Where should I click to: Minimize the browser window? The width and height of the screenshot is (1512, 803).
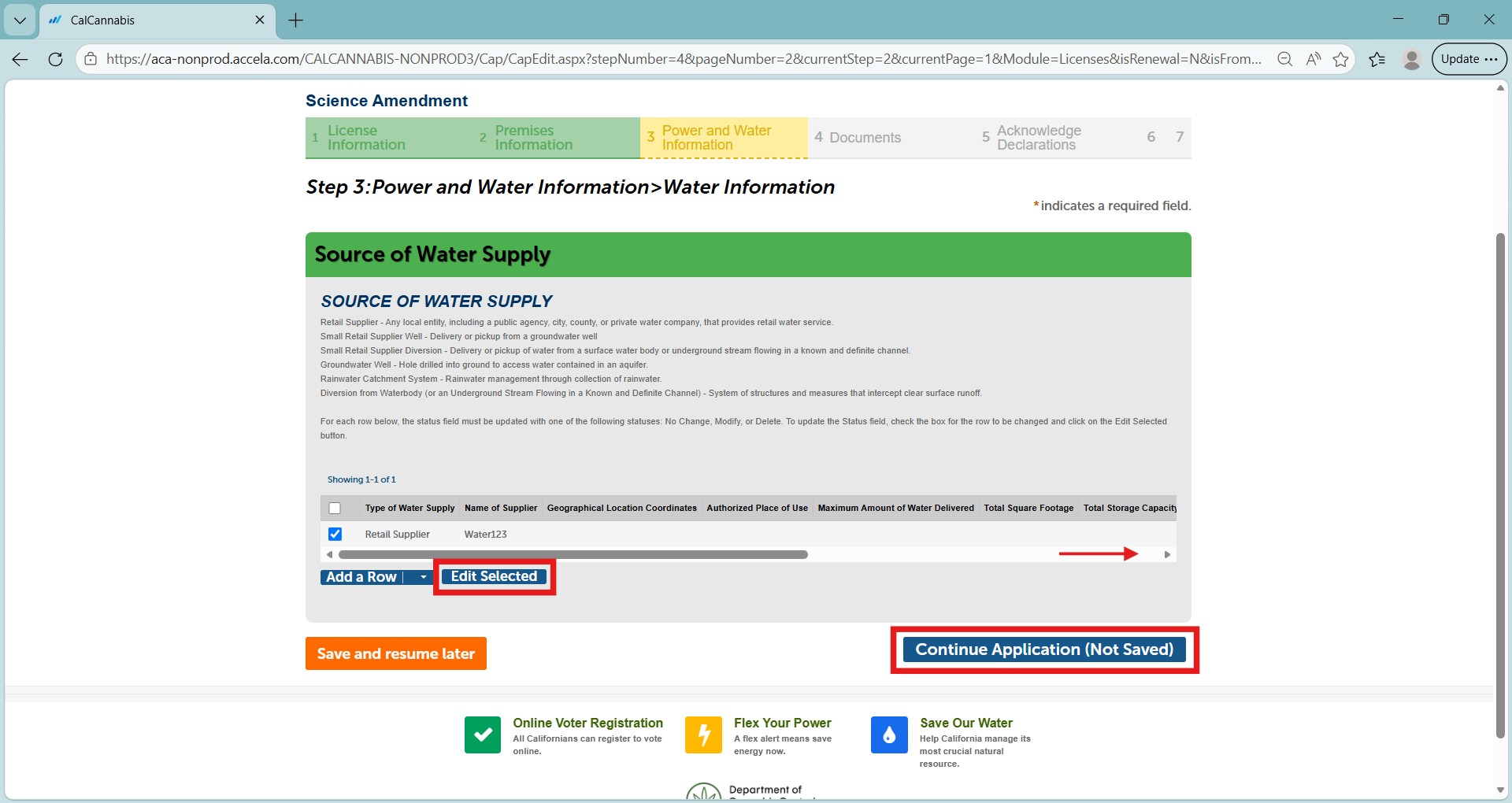[1399, 20]
